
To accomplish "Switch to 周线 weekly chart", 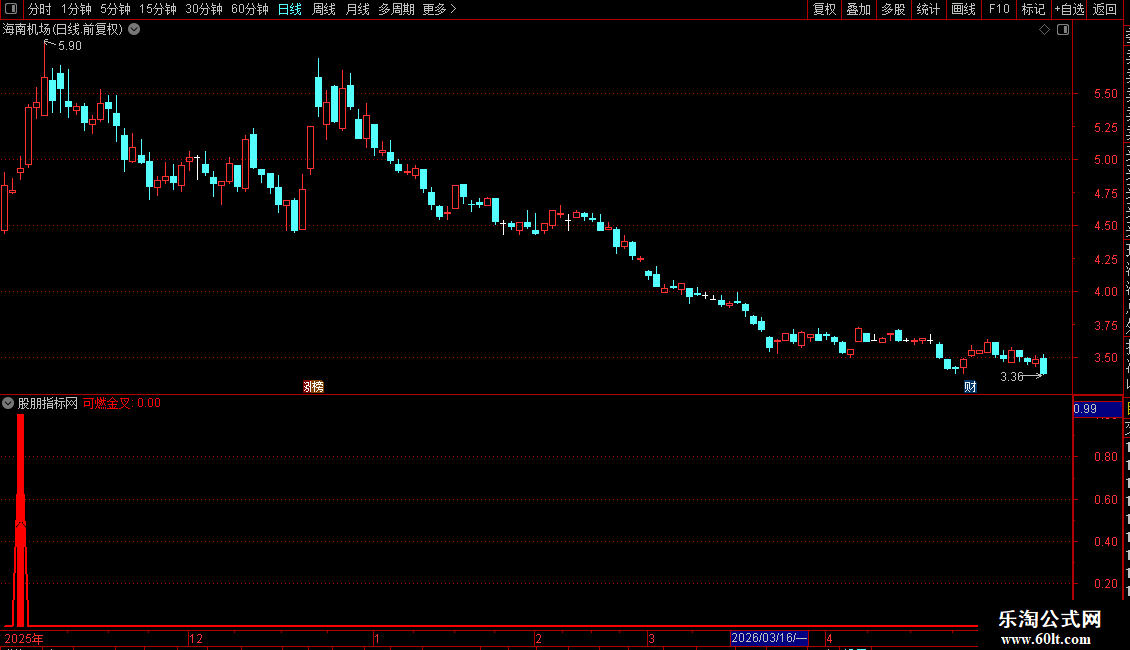I will click(x=324, y=9).
